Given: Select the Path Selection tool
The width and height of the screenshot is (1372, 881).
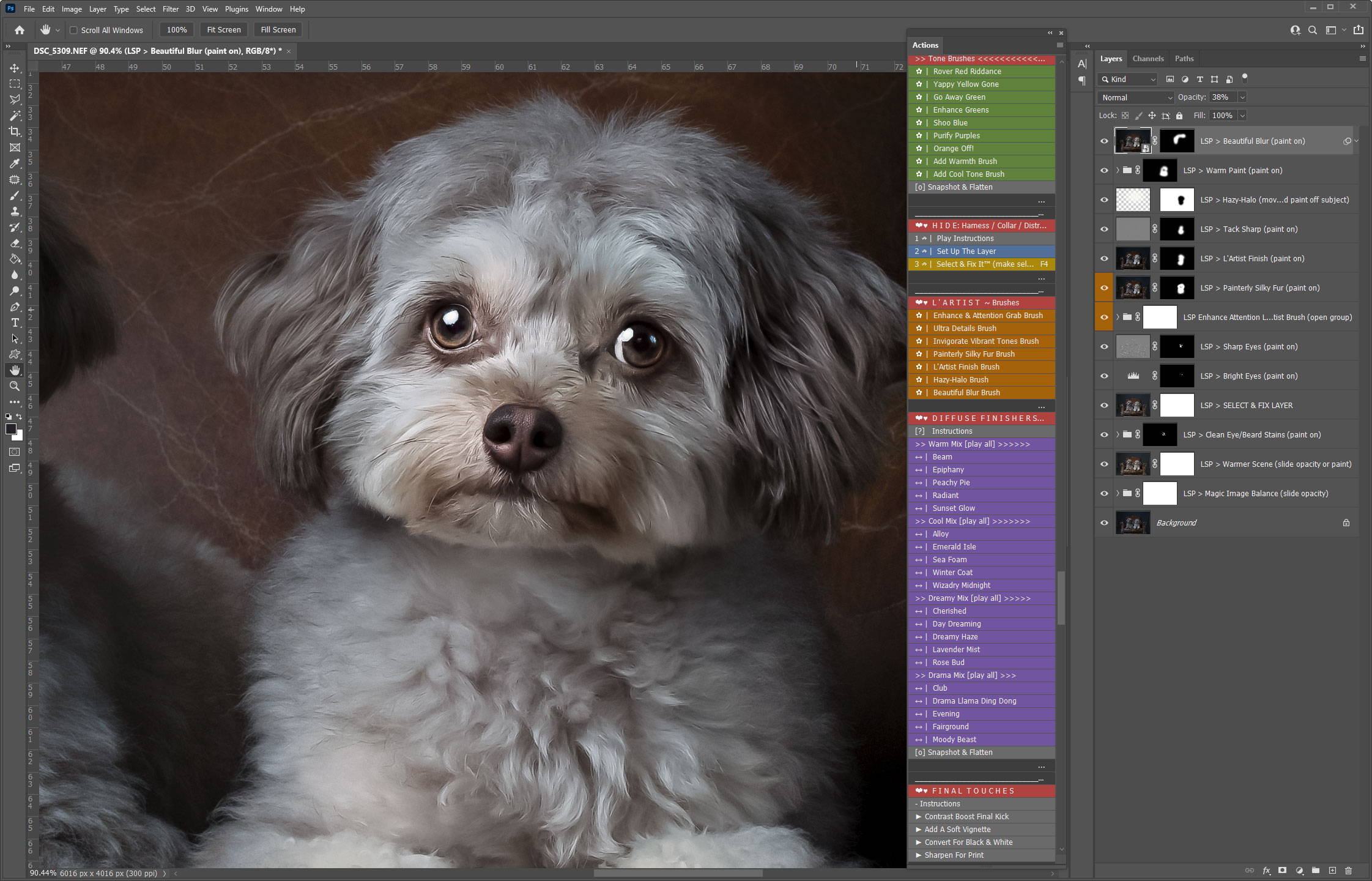Looking at the screenshot, I should 15,339.
